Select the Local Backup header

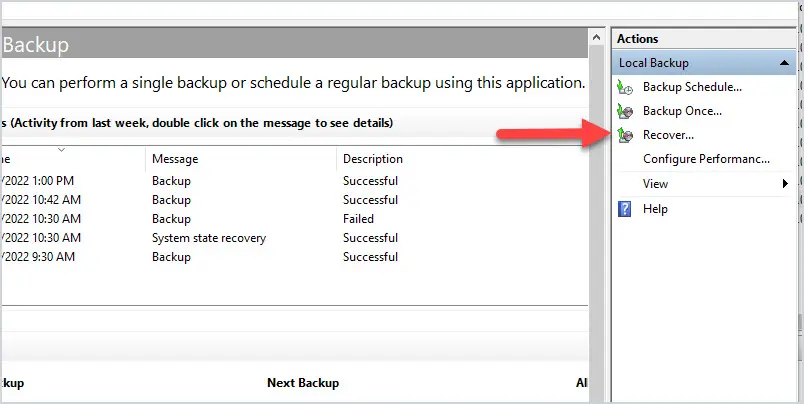704,63
